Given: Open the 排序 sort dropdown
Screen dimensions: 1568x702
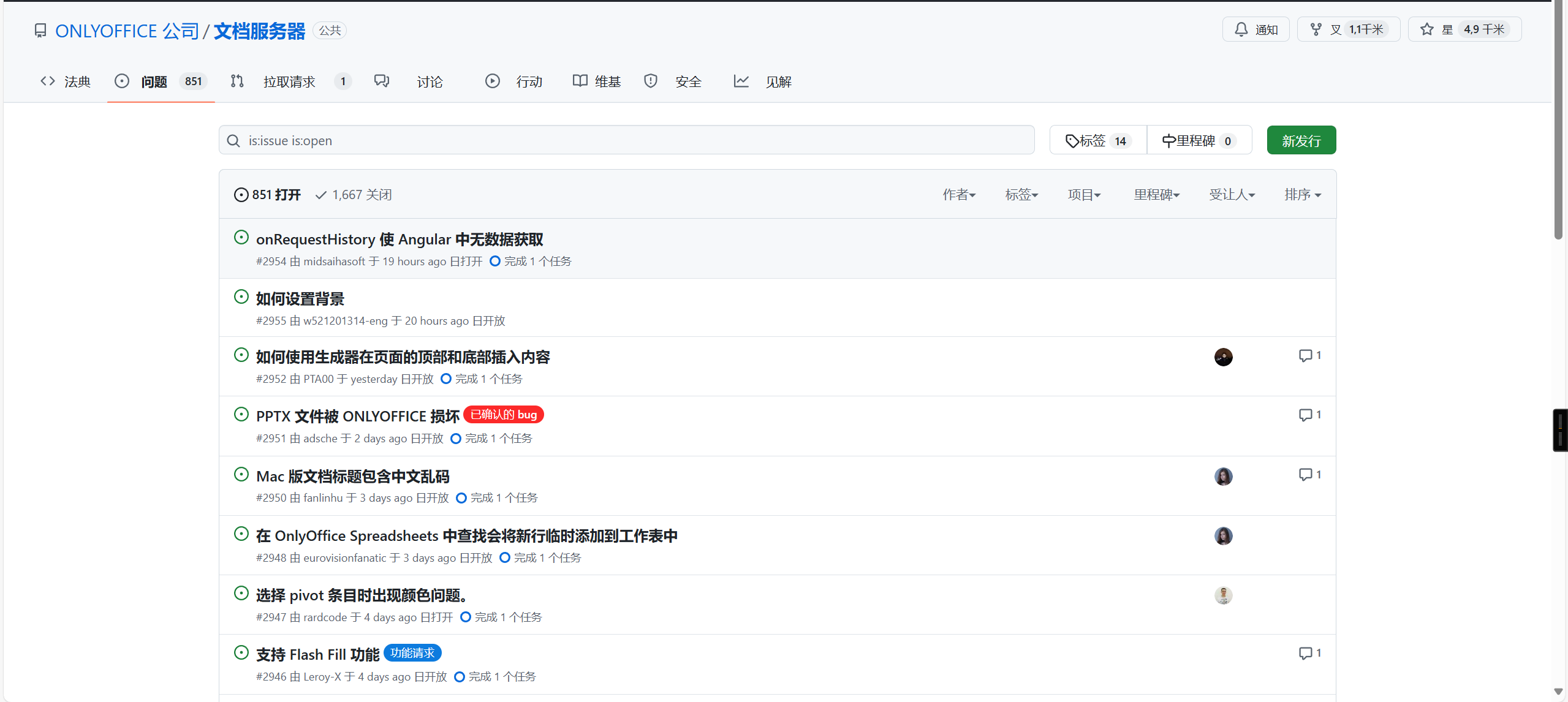Looking at the screenshot, I should pyautogui.click(x=1303, y=195).
